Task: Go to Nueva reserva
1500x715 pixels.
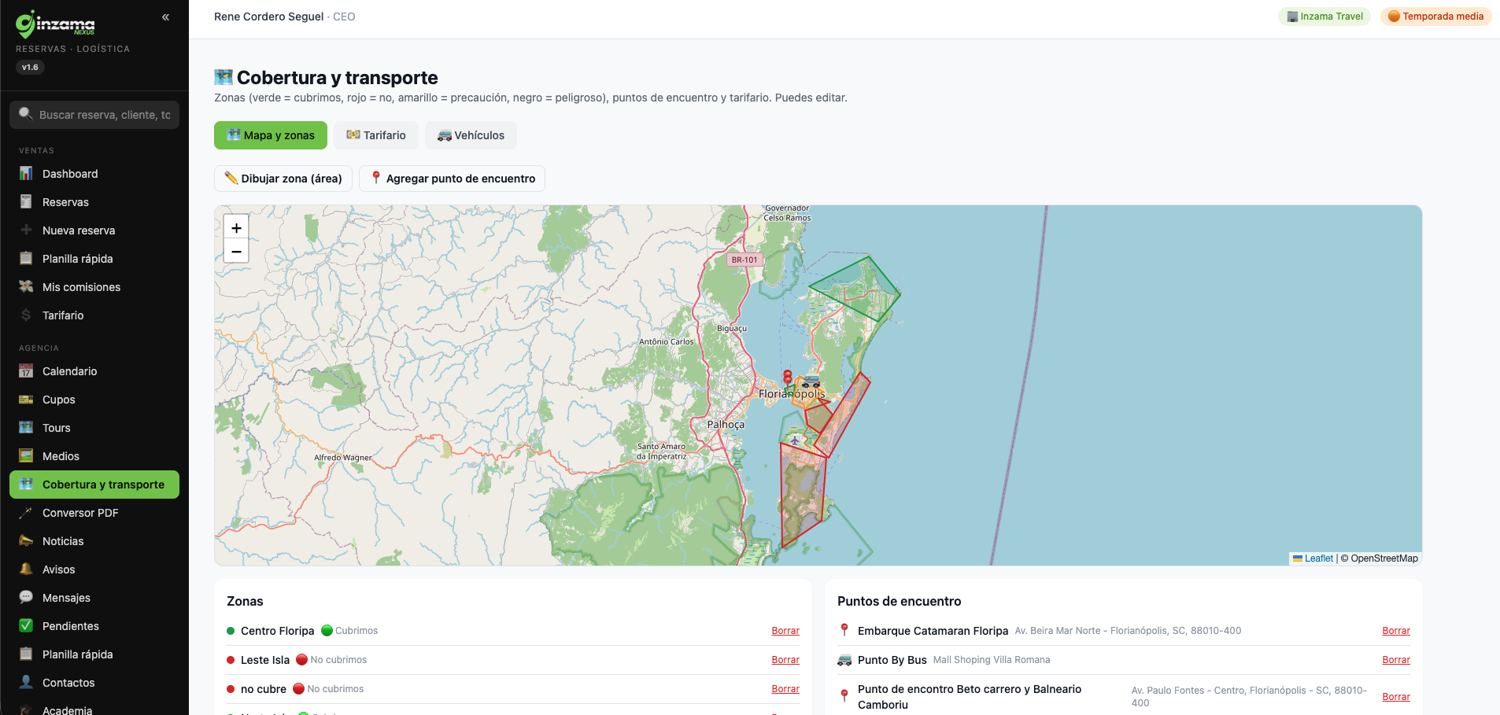Action: click(x=94, y=230)
